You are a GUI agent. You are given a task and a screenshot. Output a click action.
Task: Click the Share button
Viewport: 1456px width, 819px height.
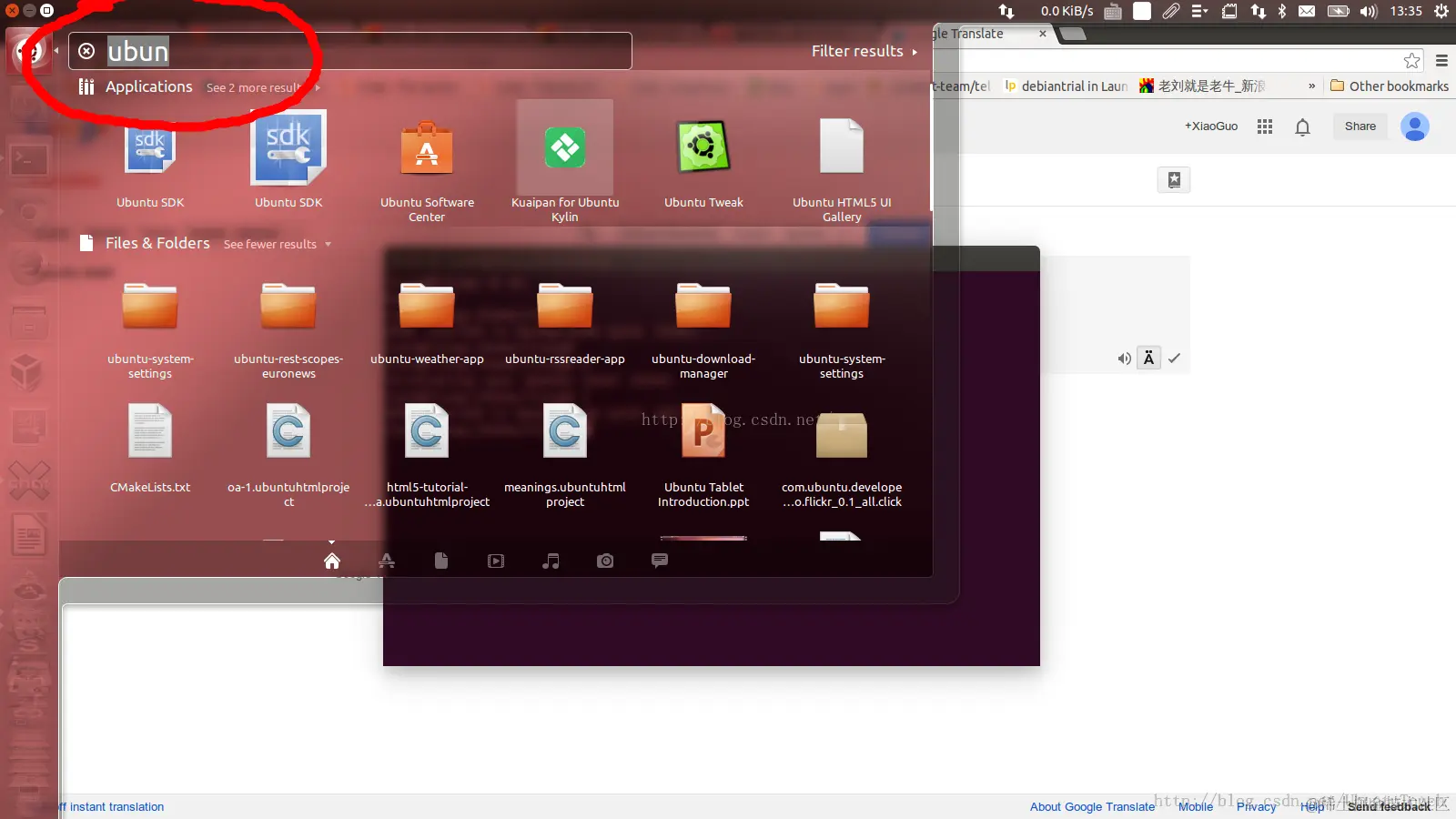(1360, 126)
